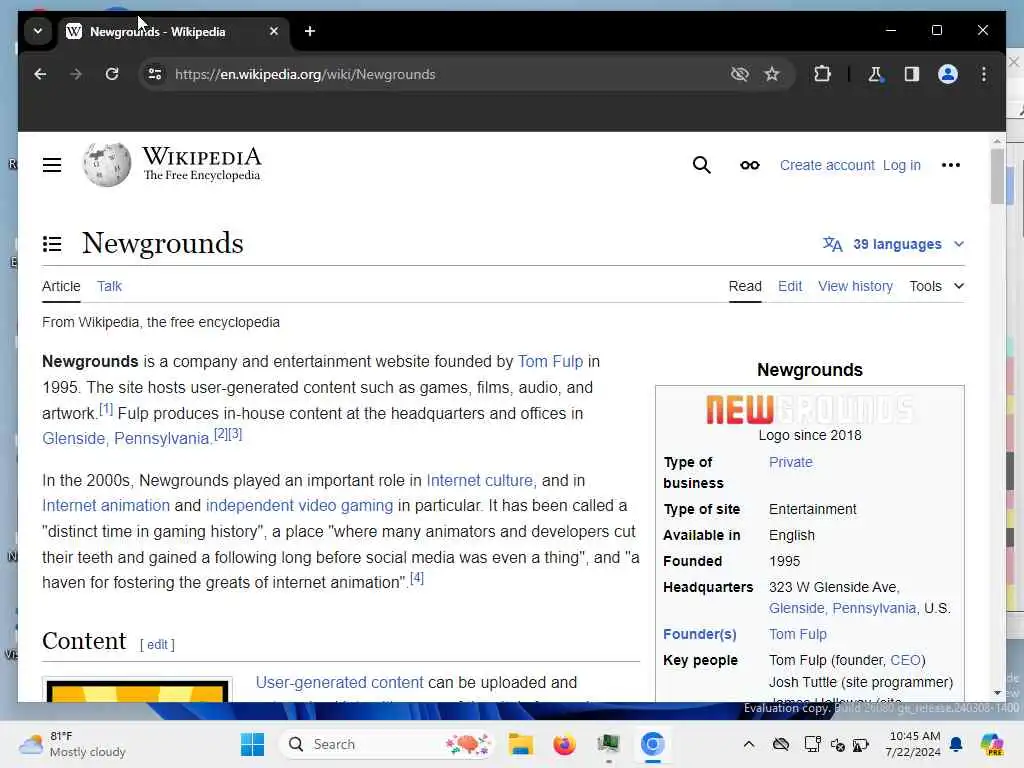Click the page vertical scrollbar thumb
Screen dimensions: 1024x768
[x=997, y=176]
